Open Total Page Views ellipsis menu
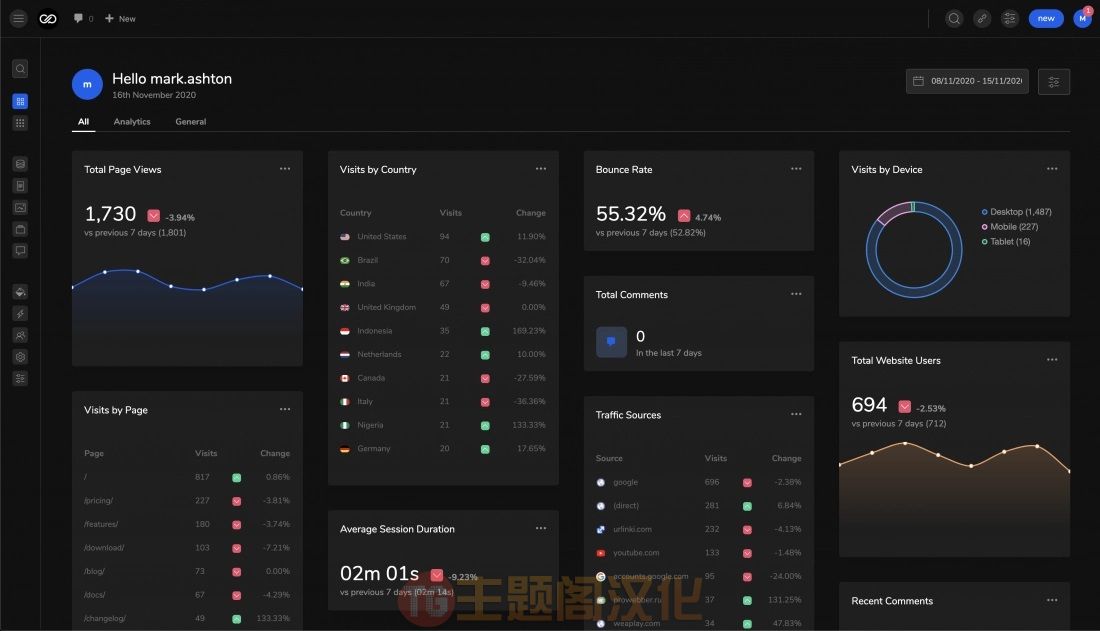Image resolution: width=1100 pixels, height=631 pixels. (285, 169)
